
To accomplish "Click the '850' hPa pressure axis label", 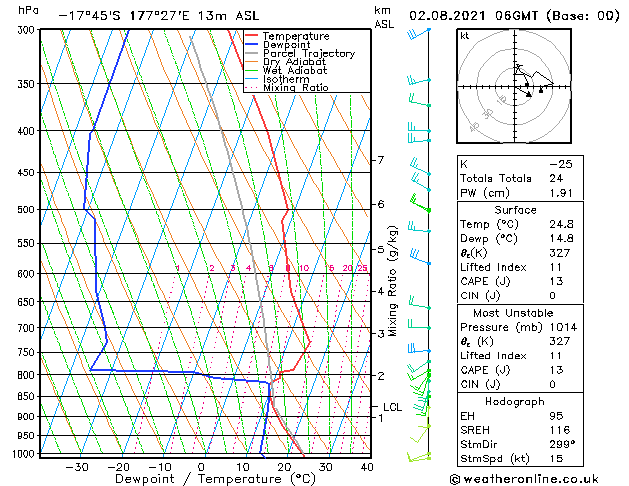I will [x=28, y=396].
